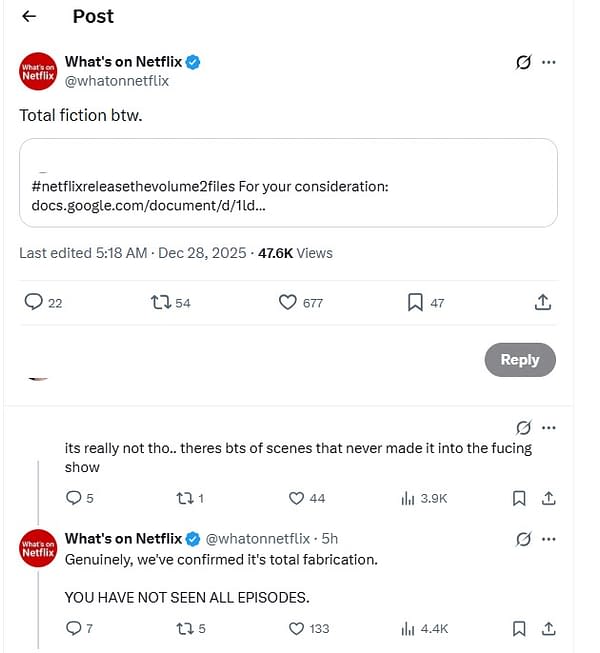The image size is (600, 653).
Task: Go back using the back arrow
Action: coord(29,16)
